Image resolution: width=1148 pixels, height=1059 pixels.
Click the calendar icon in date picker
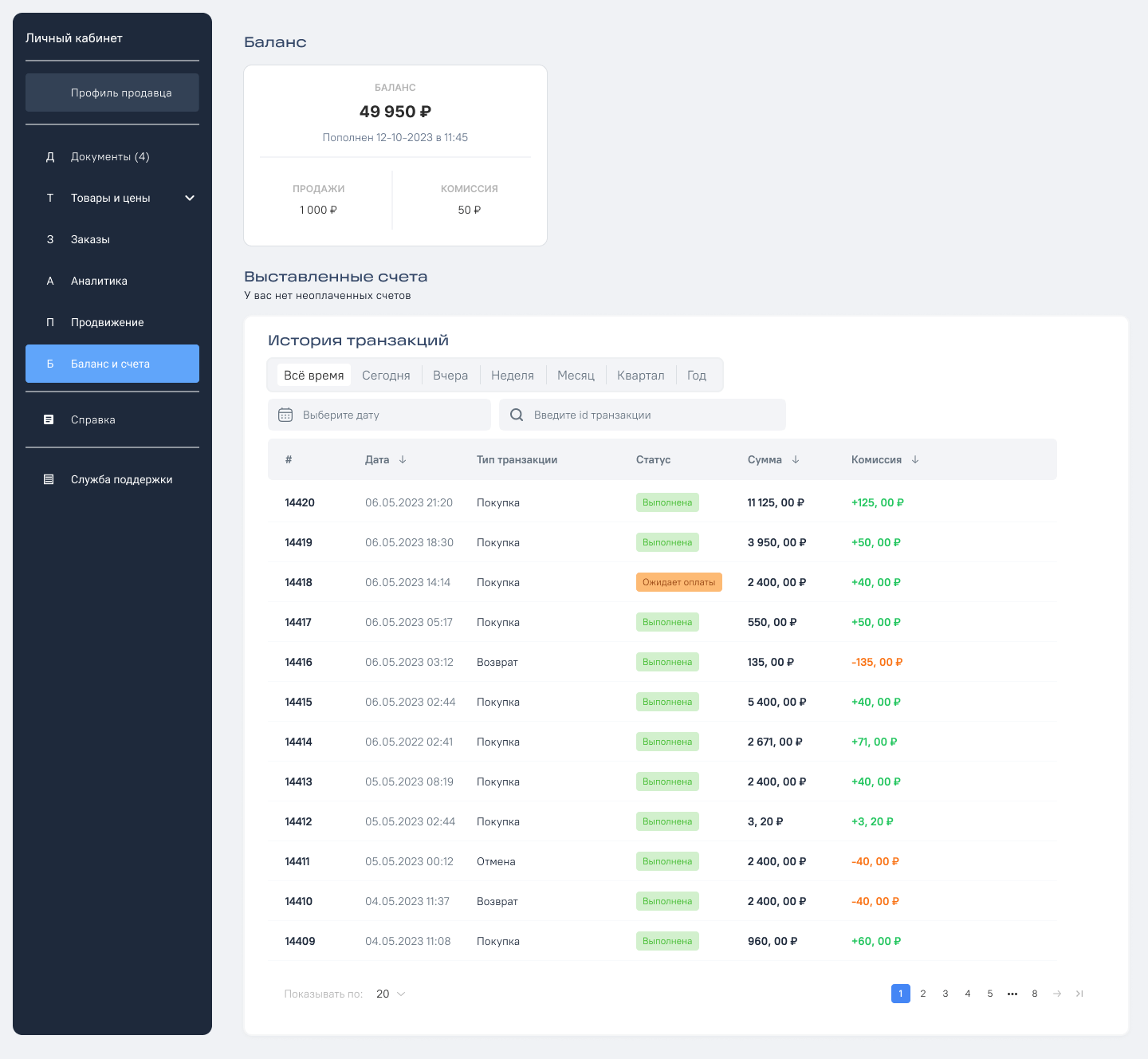(x=285, y=415)
